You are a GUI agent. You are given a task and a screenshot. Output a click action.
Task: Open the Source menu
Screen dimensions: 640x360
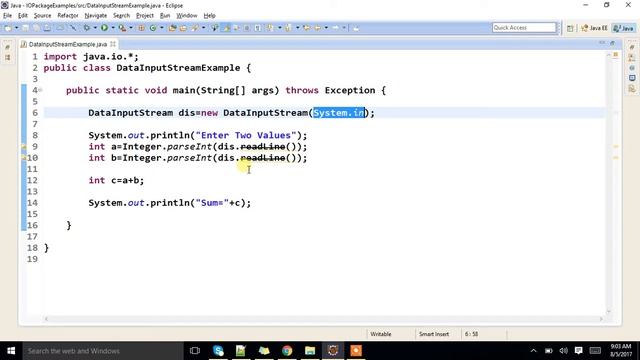pyautogui.click(x=42, y=16)
